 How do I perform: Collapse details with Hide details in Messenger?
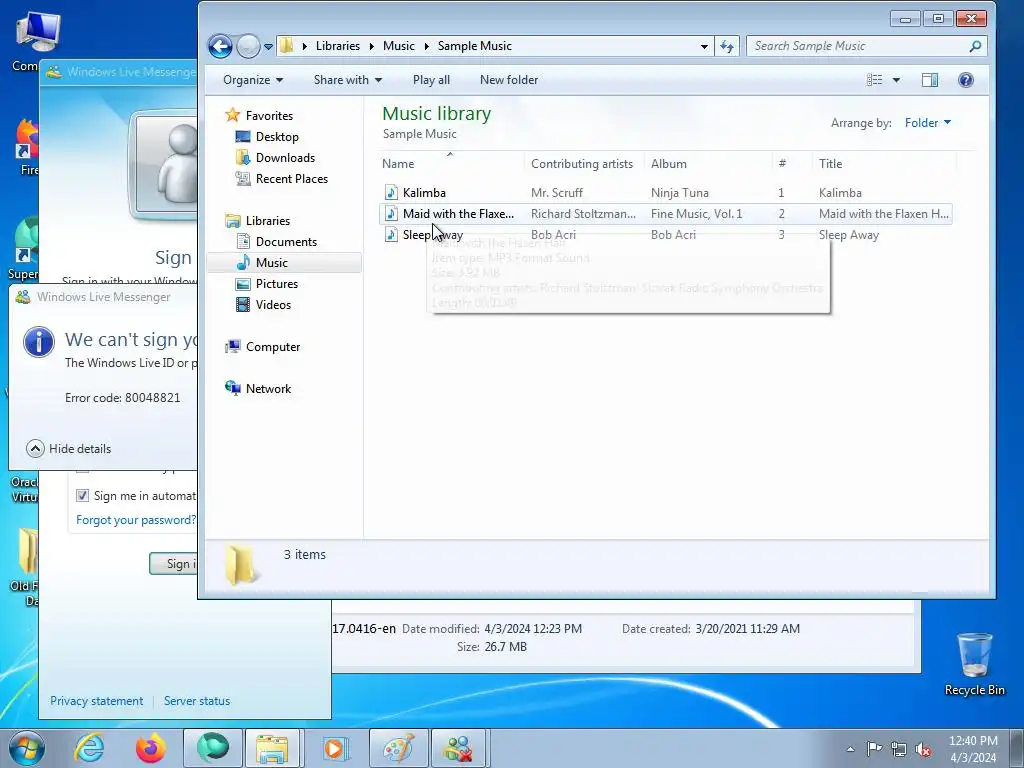pos(69,449)
